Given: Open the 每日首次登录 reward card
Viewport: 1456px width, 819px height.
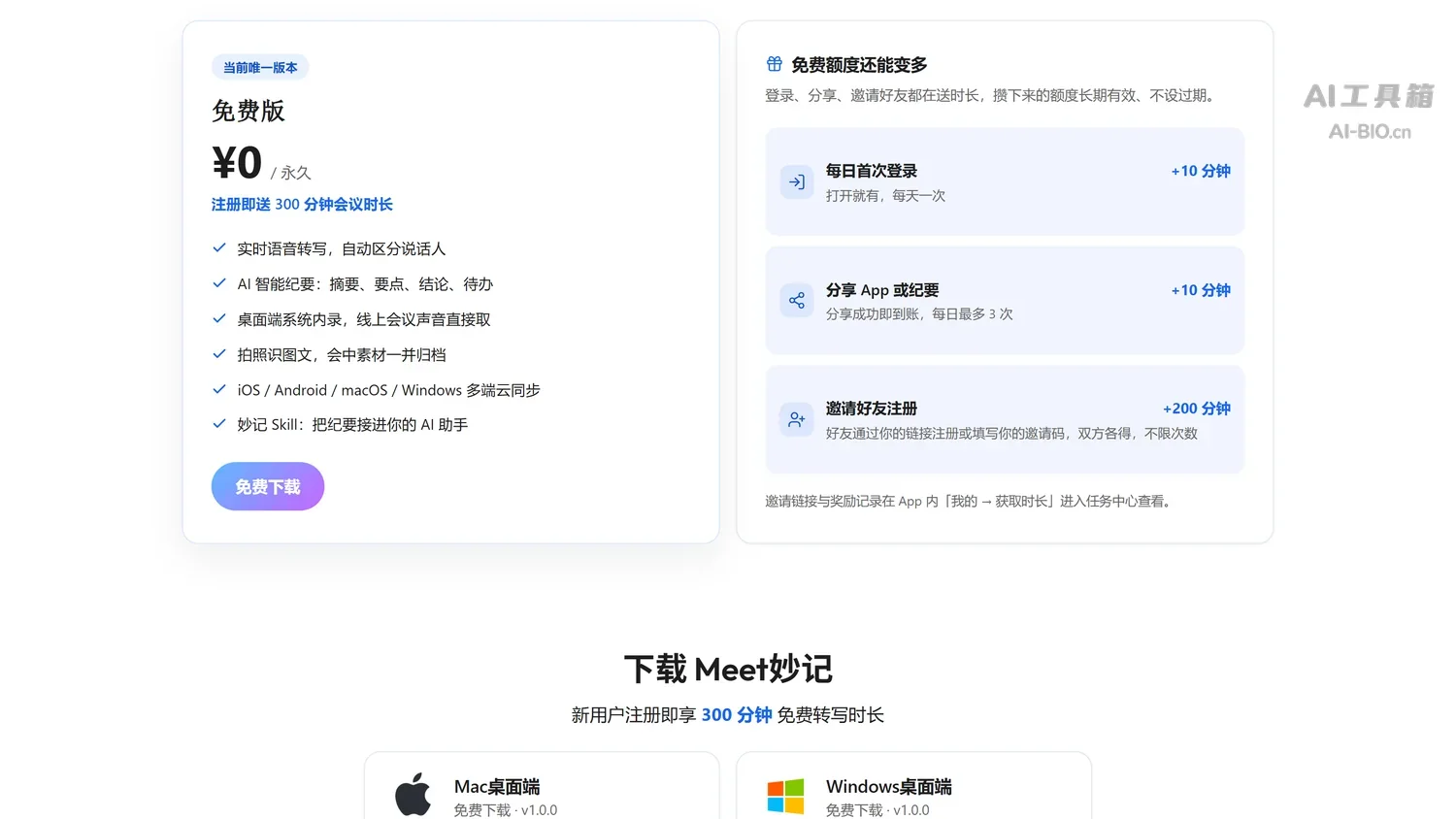Looking at the screenshot, I should coord(1005,181).
